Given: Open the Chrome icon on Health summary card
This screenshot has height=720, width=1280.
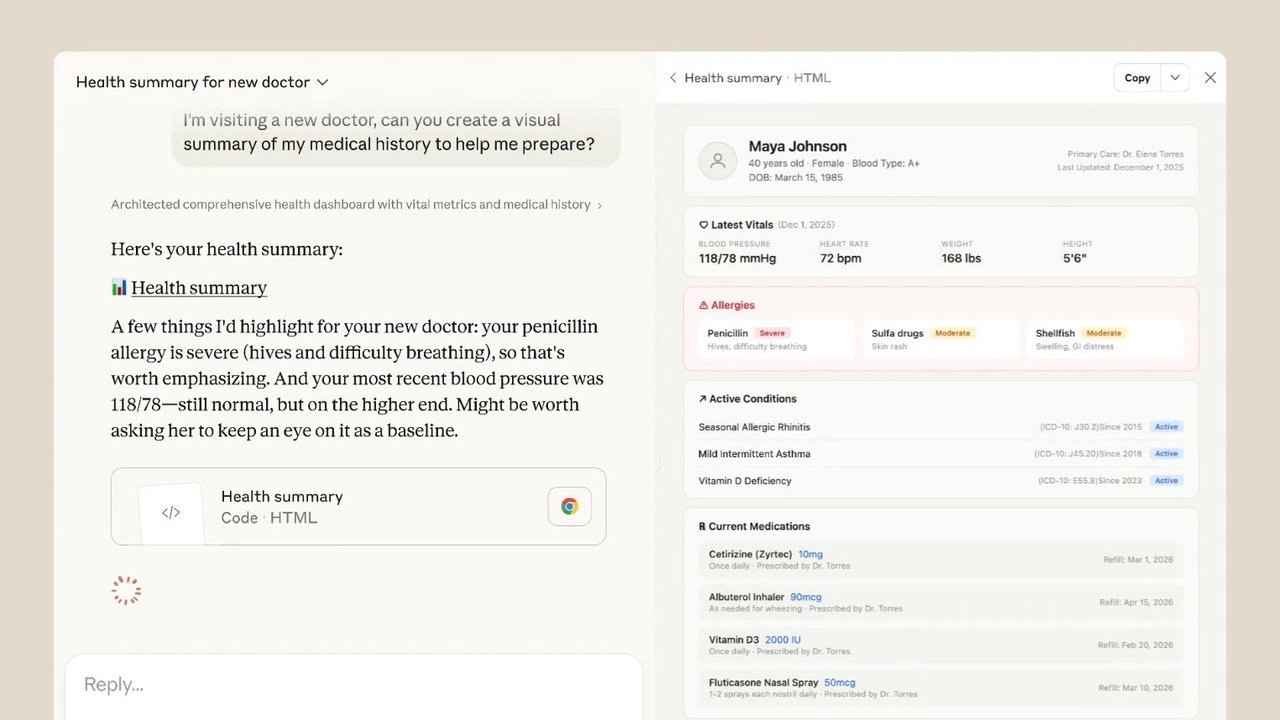Looking at the screenshot, I should (x=569, y=506).
